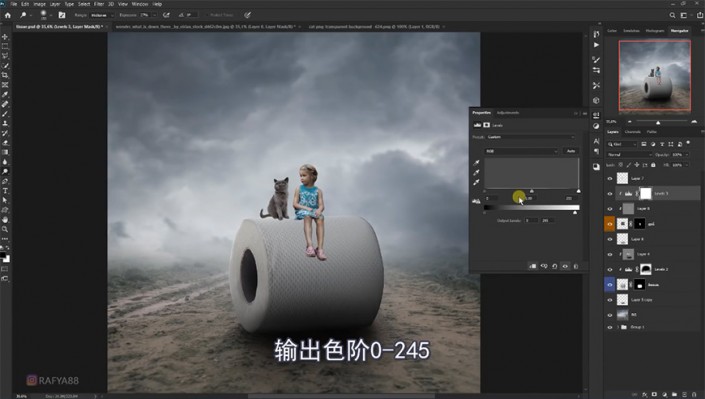Toggle the Protect Tones checkbox
This screenshot has width=705, height=399.
206,15
